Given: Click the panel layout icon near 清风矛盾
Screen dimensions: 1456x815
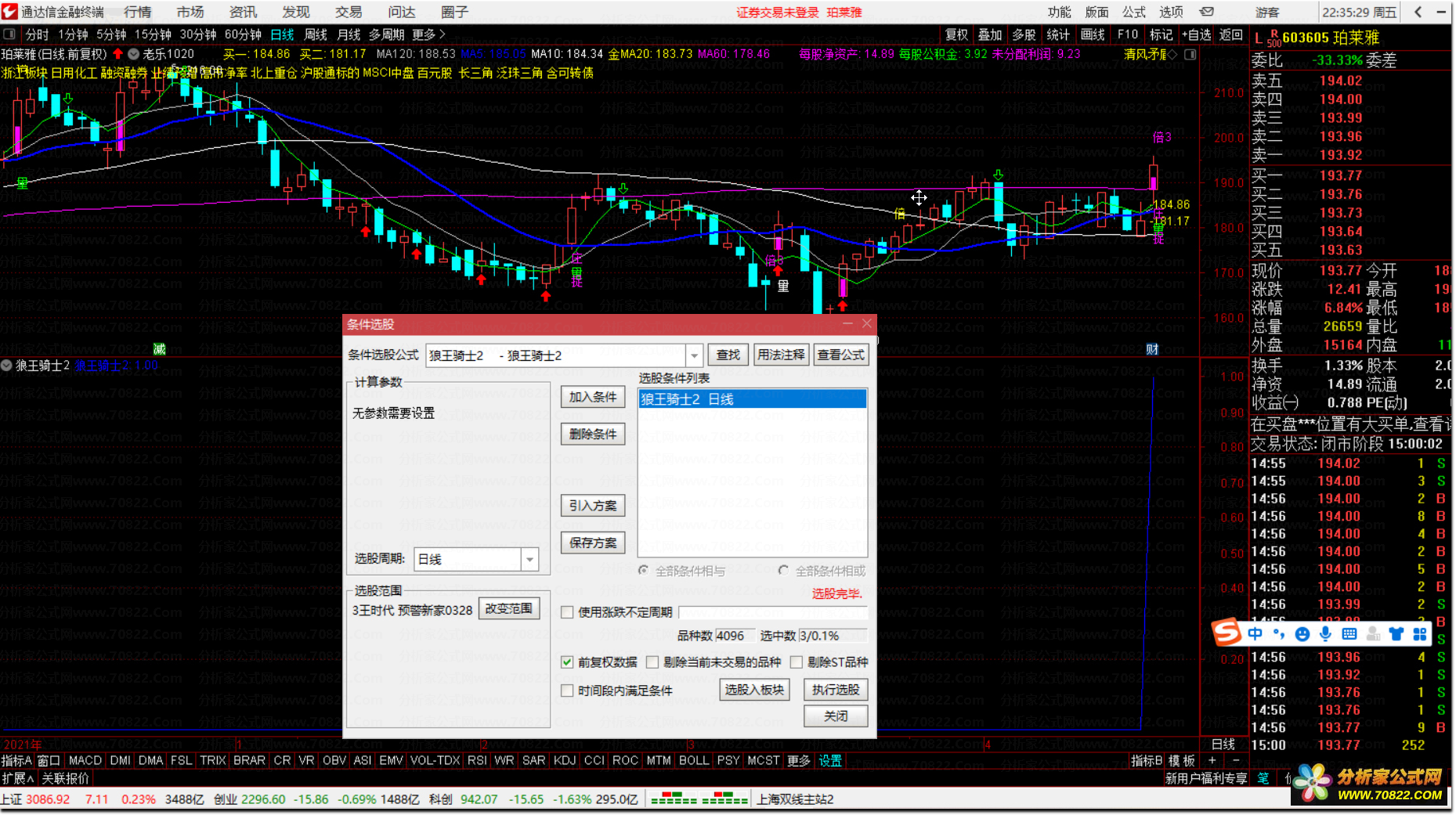Looking at the screenshot, I should pos(1190,55).
